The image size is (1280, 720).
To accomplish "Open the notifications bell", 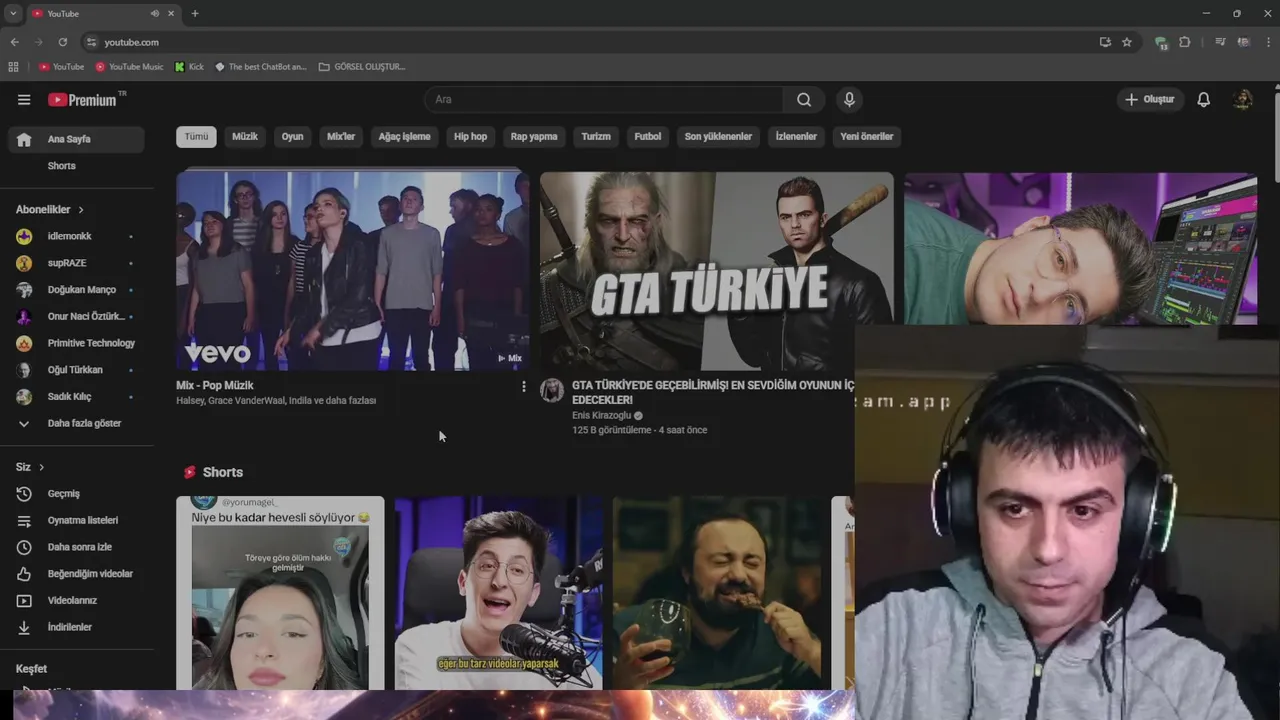I will tap(1204, 99).
